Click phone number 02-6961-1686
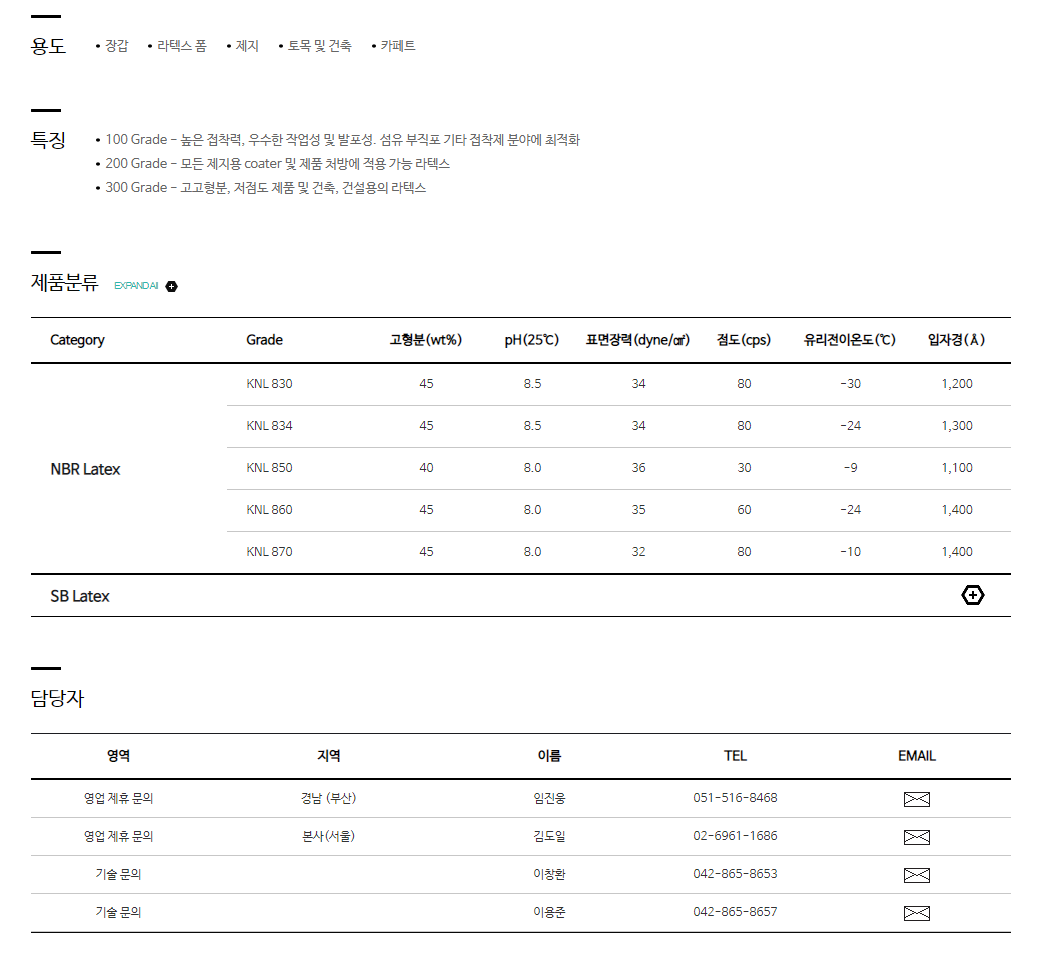This screenshot has height=968, width=1048. pyautogui.click(x=735, y=836)
